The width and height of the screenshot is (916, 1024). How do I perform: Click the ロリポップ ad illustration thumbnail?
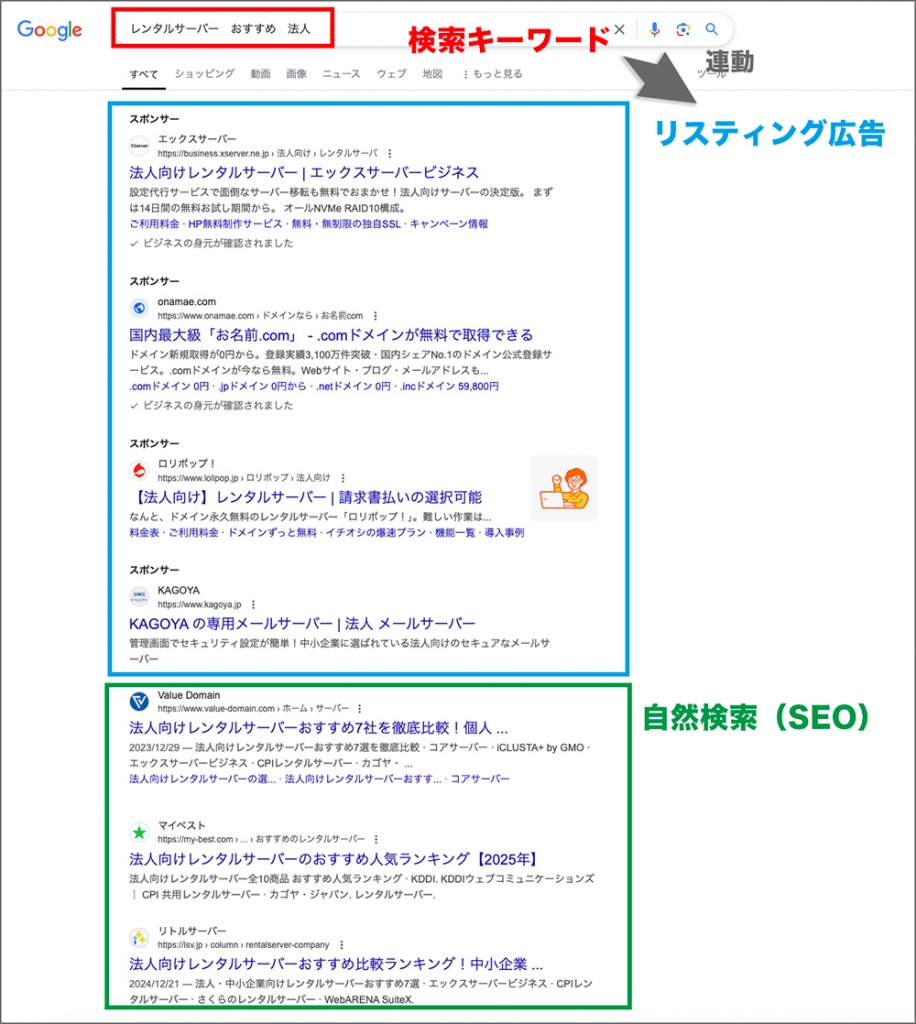click(x=564, y=488)
